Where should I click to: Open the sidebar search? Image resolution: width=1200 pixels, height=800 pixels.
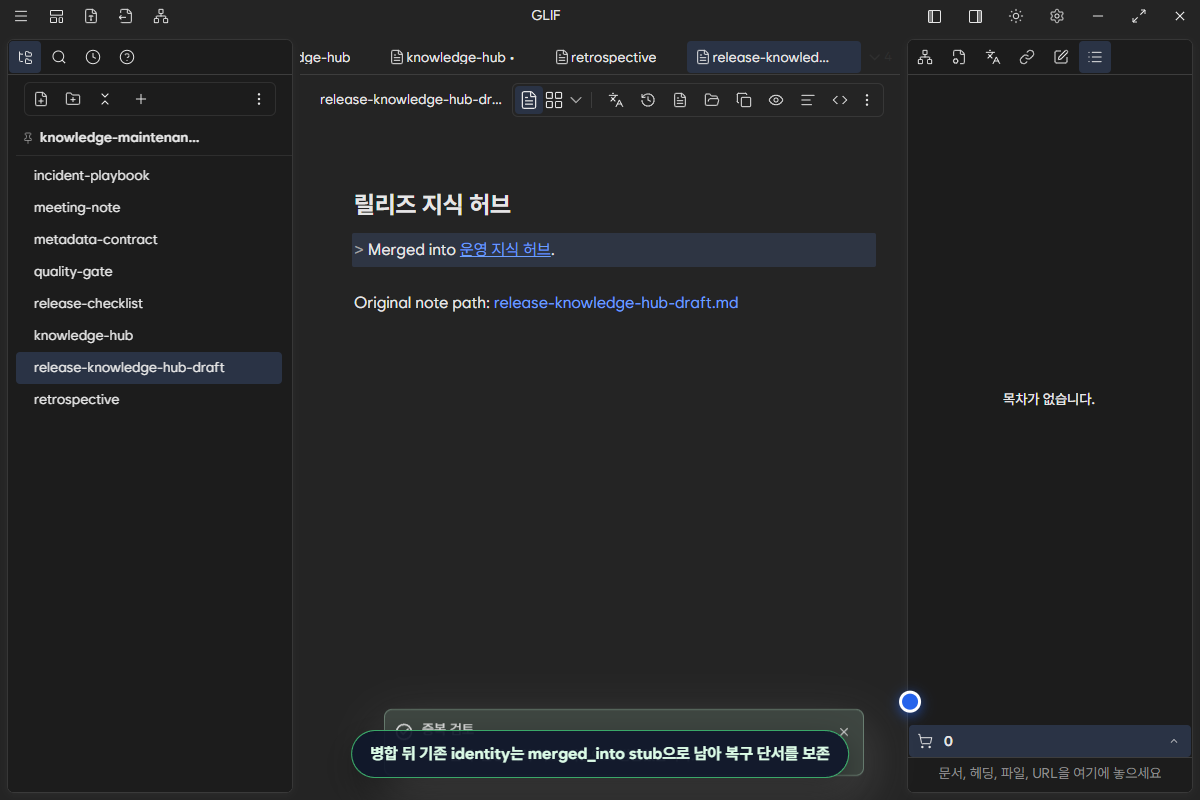[59, 57]
